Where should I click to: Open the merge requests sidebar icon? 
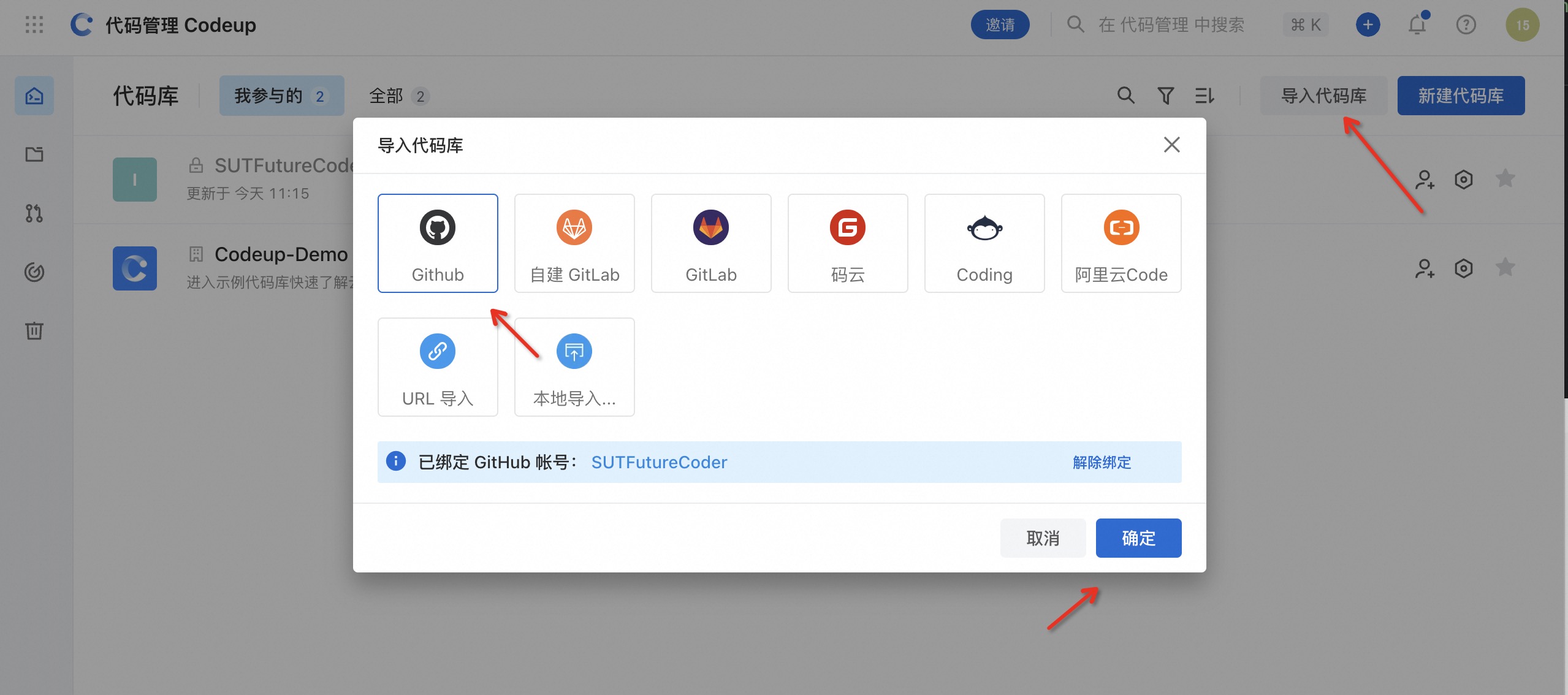34,213
